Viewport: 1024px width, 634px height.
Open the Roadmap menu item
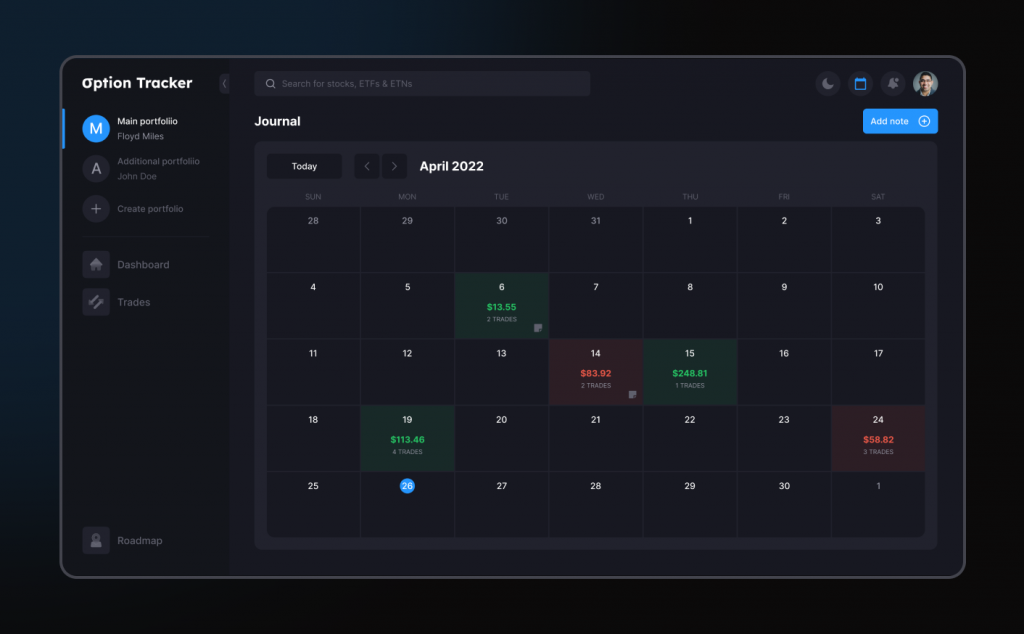click(139, 540)
